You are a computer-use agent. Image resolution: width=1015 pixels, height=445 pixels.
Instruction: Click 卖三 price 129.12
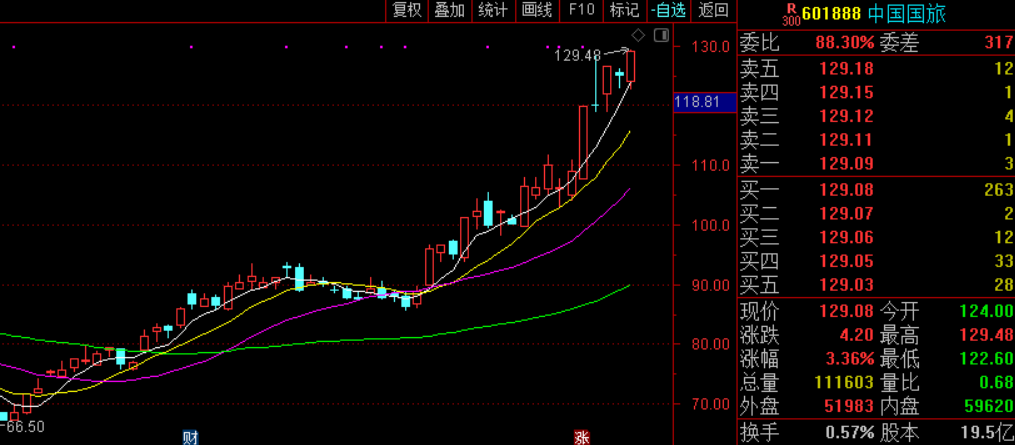[846, 117]
